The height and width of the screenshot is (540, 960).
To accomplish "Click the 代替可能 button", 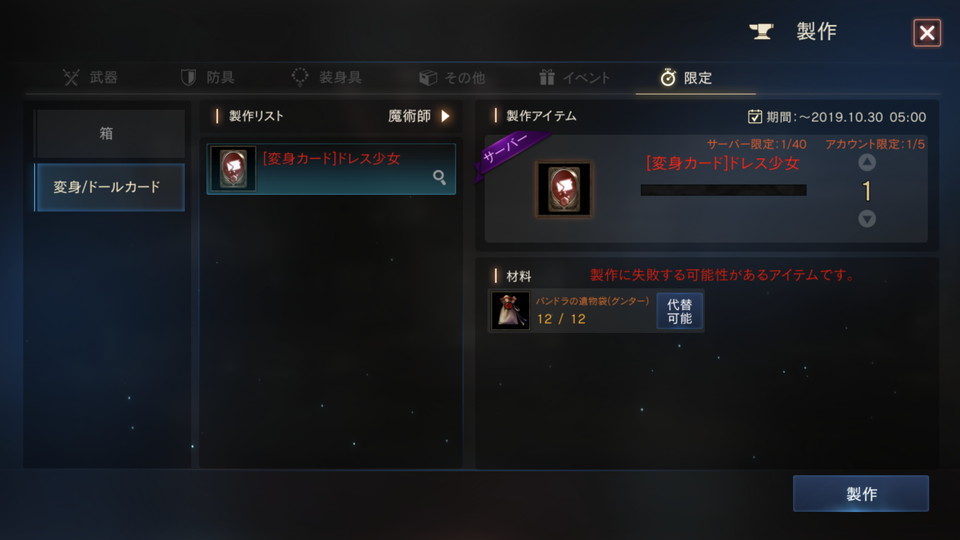I will coord(680,311).
